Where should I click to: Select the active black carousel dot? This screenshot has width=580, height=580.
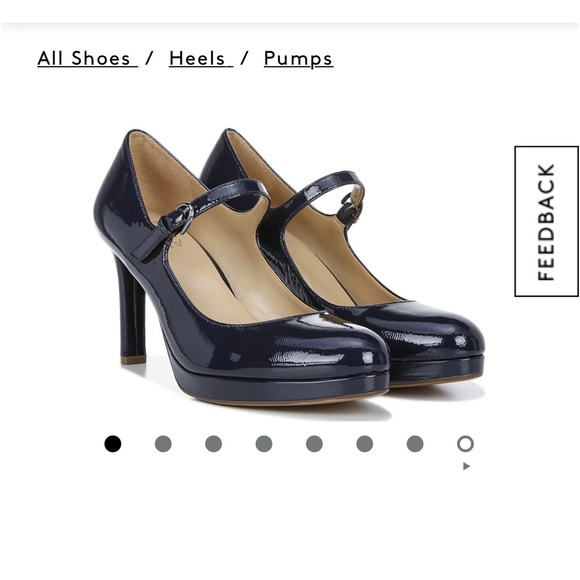112,444
